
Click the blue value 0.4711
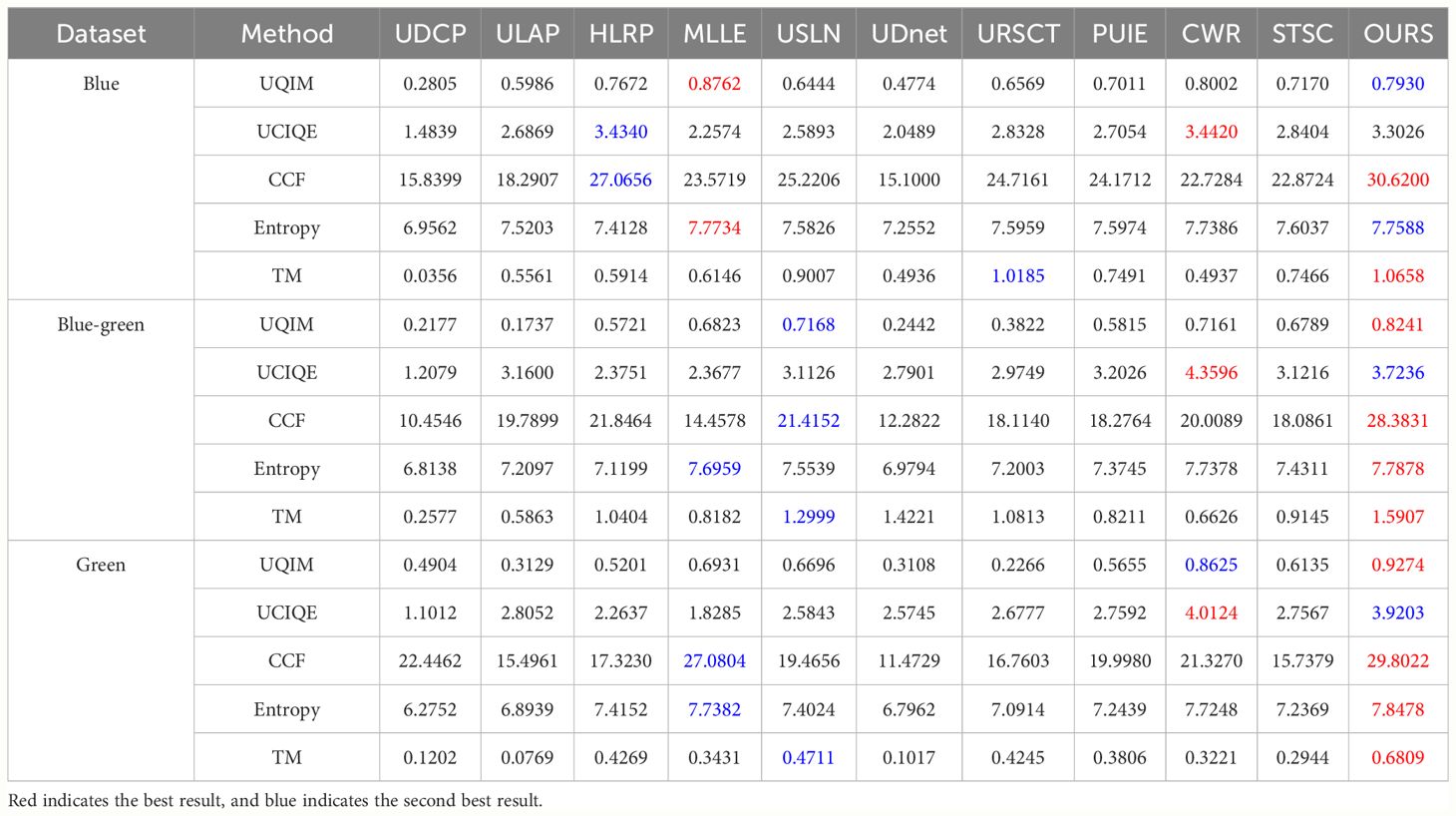click(809, 757)
